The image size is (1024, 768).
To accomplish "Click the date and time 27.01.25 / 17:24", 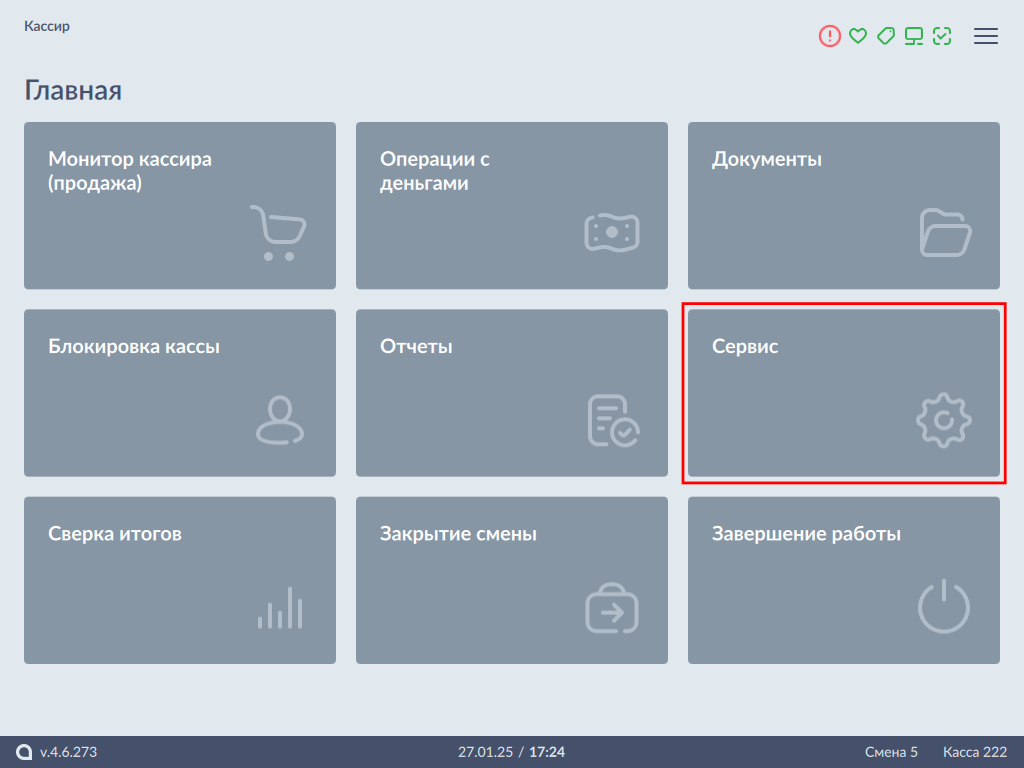I will tap(512, 752).
